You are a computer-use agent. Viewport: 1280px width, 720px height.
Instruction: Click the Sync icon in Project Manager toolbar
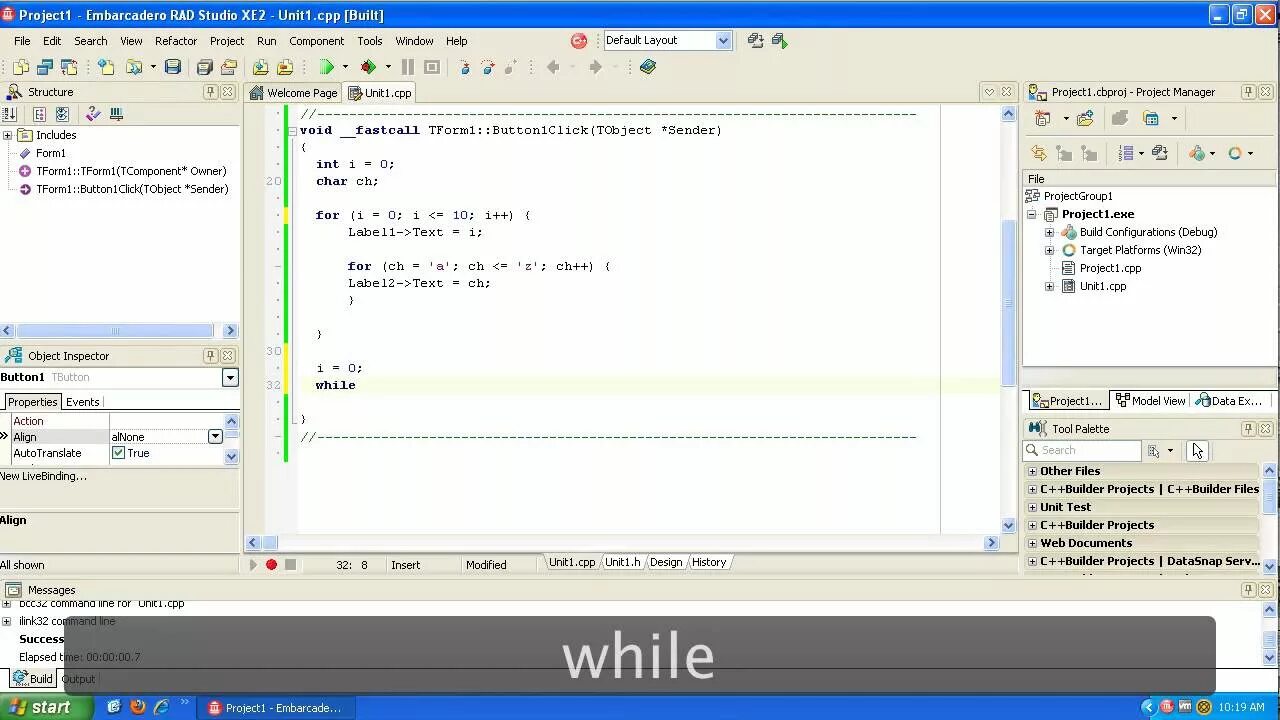1038,153
